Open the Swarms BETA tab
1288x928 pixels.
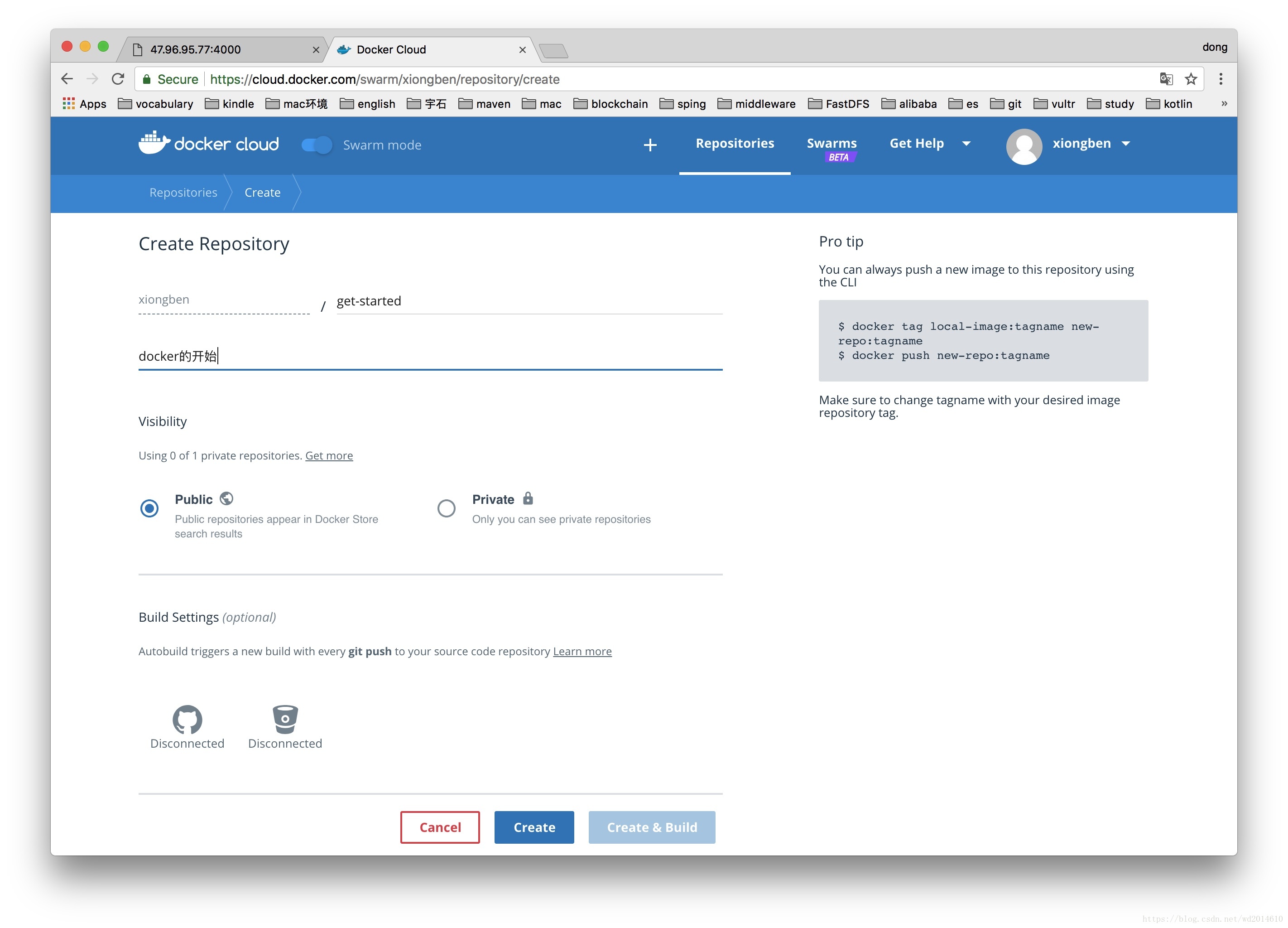[831, 148]
